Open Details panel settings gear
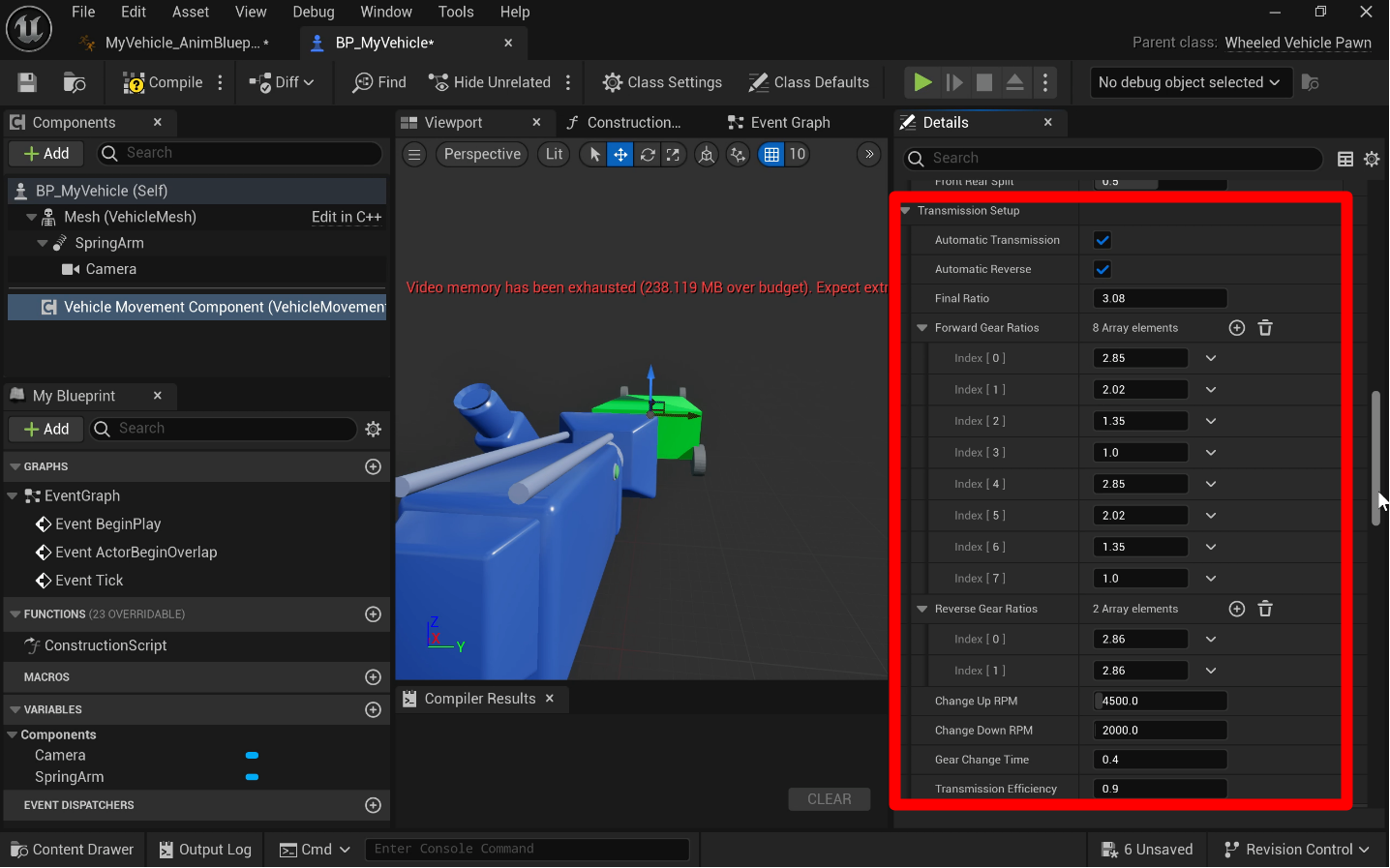Image resolution: width=1390 pixels, height=868 pixels. [1372, 159]
